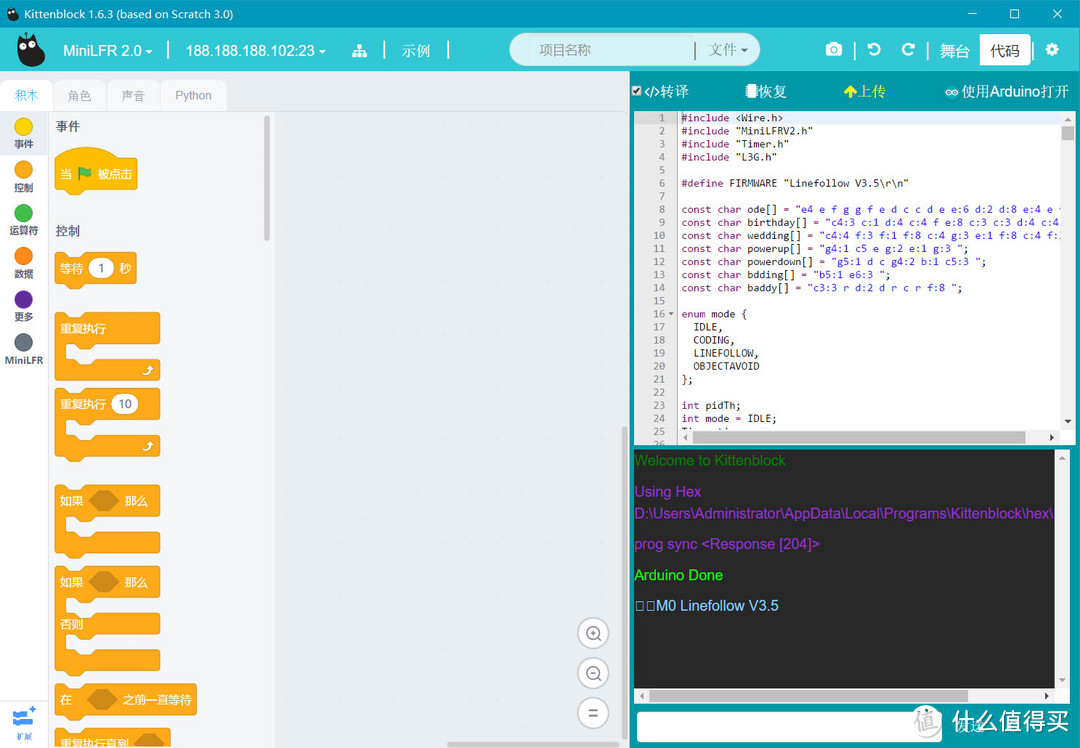Click the 当 flag 被点击 event block
Viewport: 1080px width, 748px height.
[96, 172]
